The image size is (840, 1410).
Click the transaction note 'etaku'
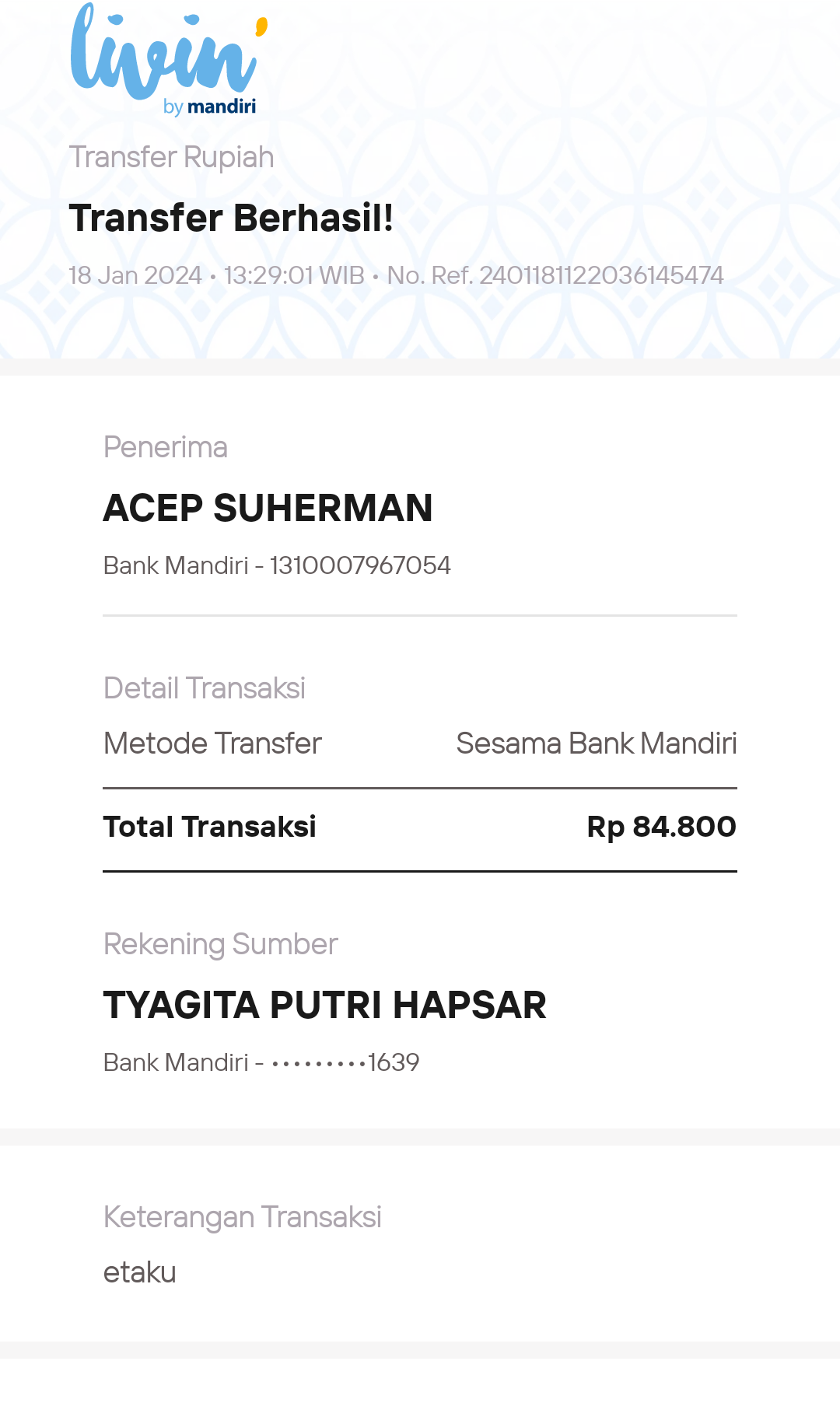click(x=140, y=1272)
